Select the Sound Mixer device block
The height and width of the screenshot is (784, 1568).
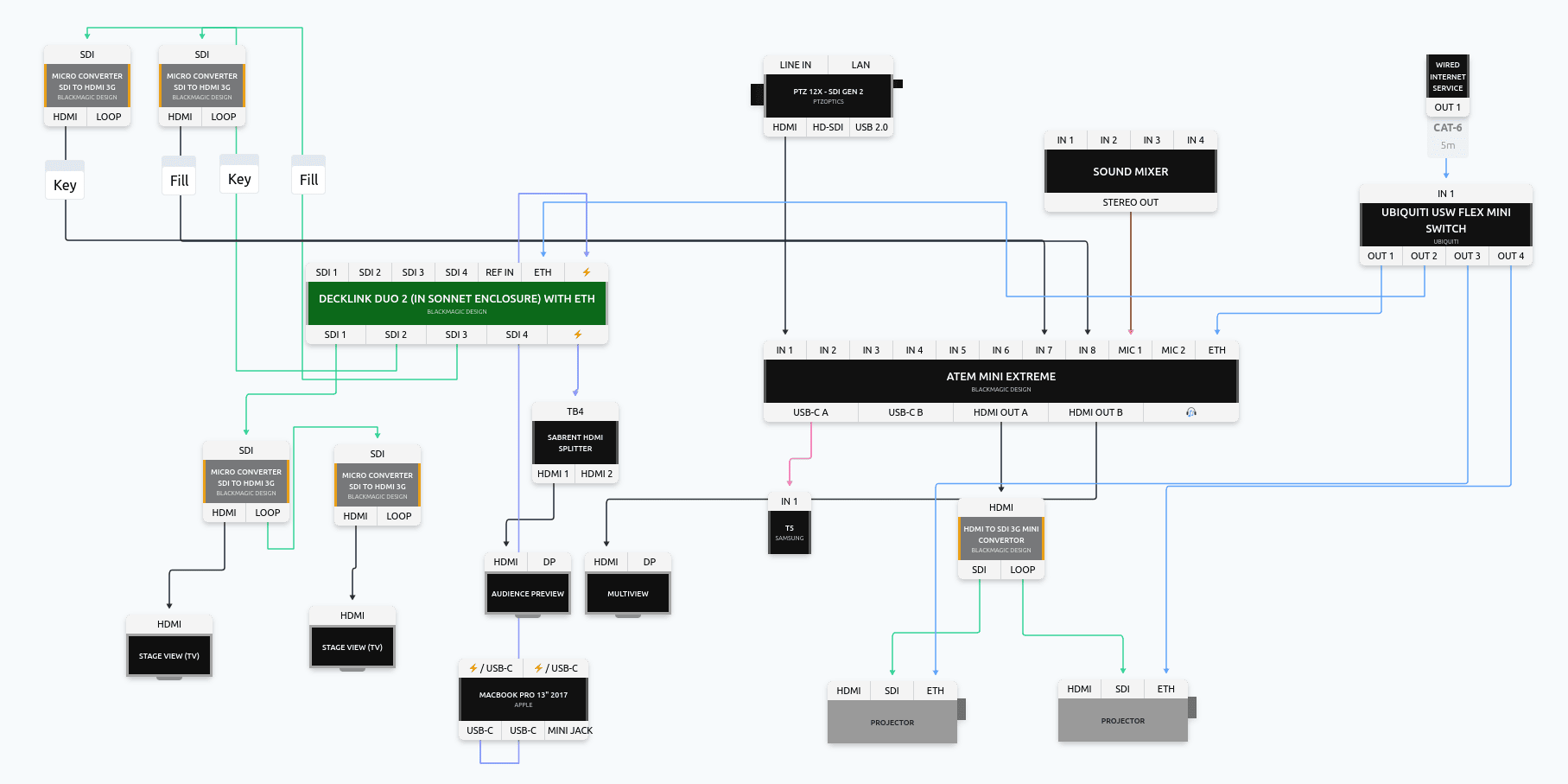(x=1131, y=171)
